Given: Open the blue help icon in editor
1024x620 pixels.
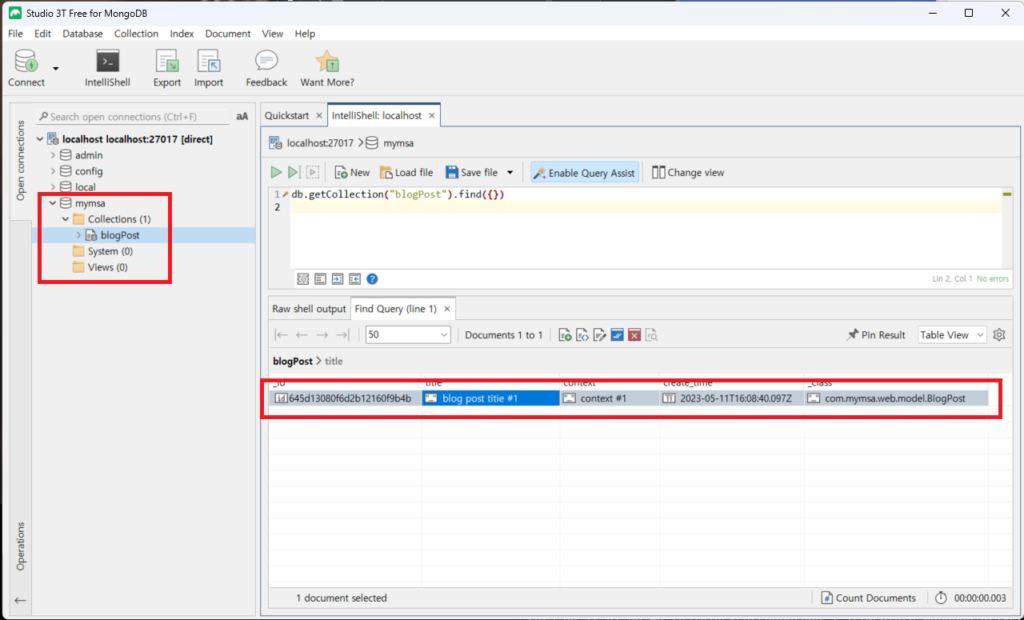Looking at the screenshot, I should [372, 279].
